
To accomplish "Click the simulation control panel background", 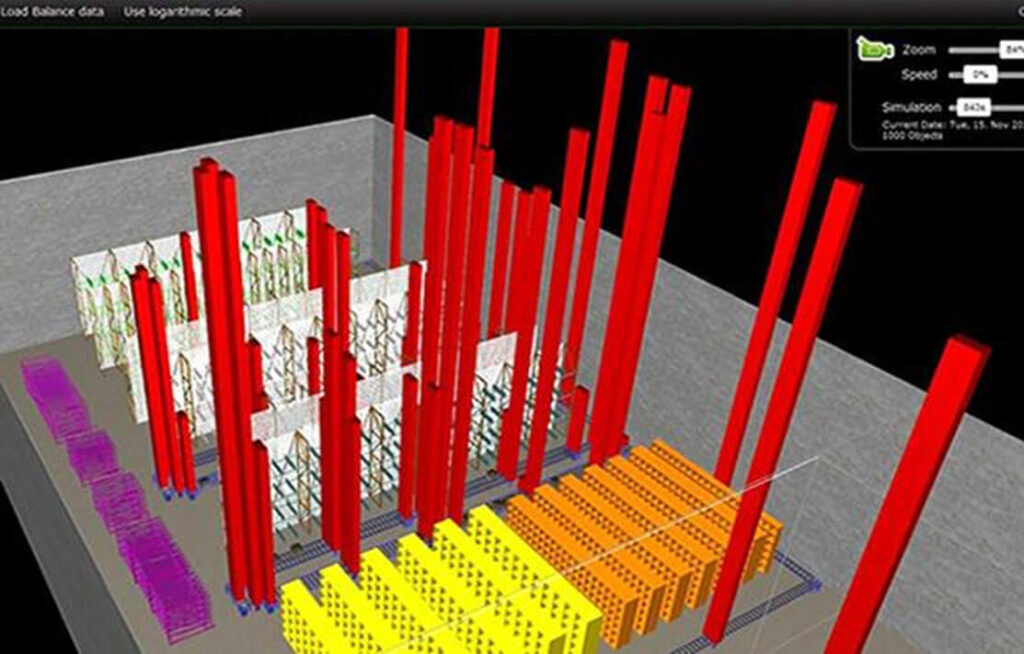I will (x=900, y=90).
